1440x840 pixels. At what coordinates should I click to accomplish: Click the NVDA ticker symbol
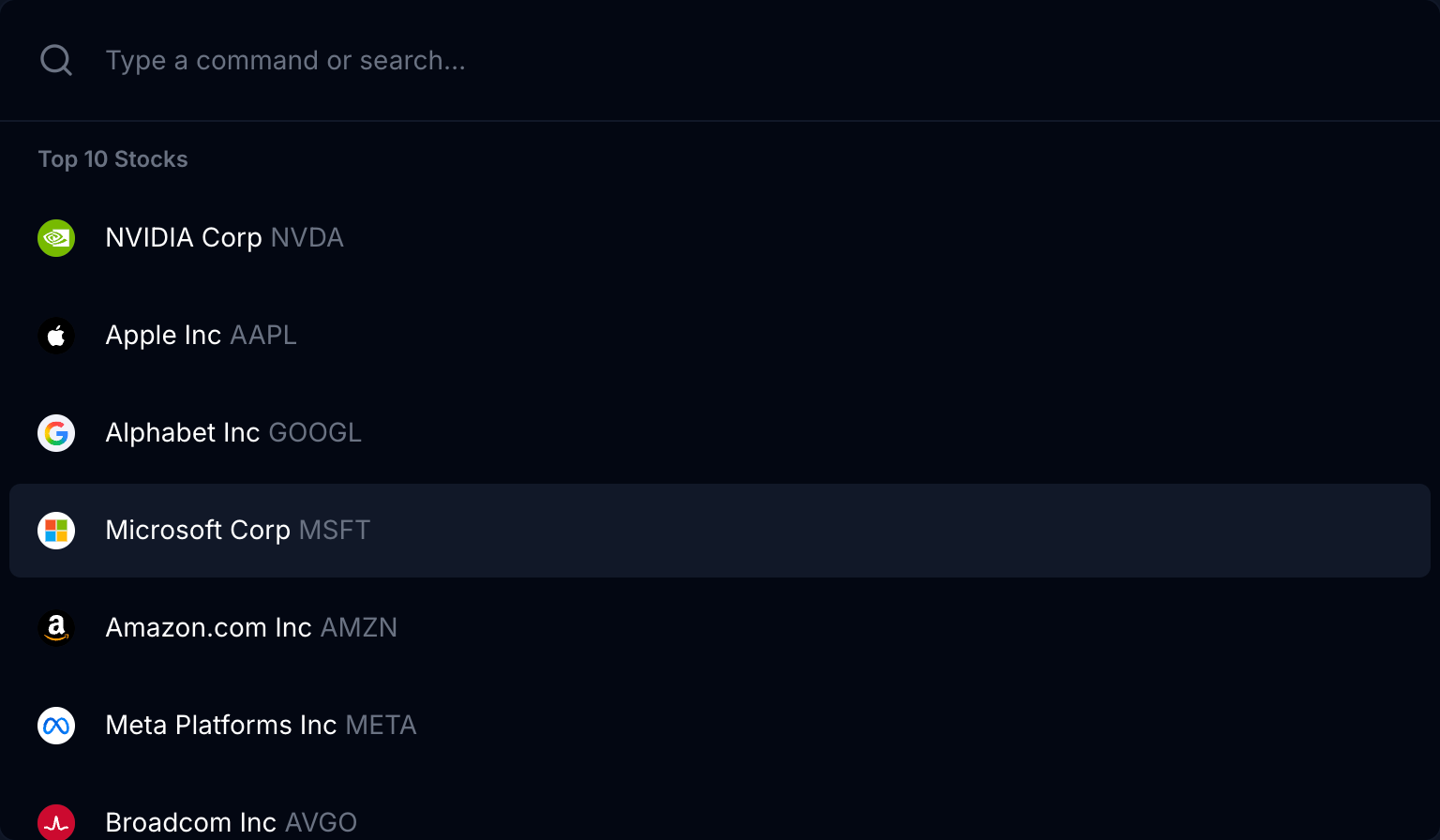(307, 238)
